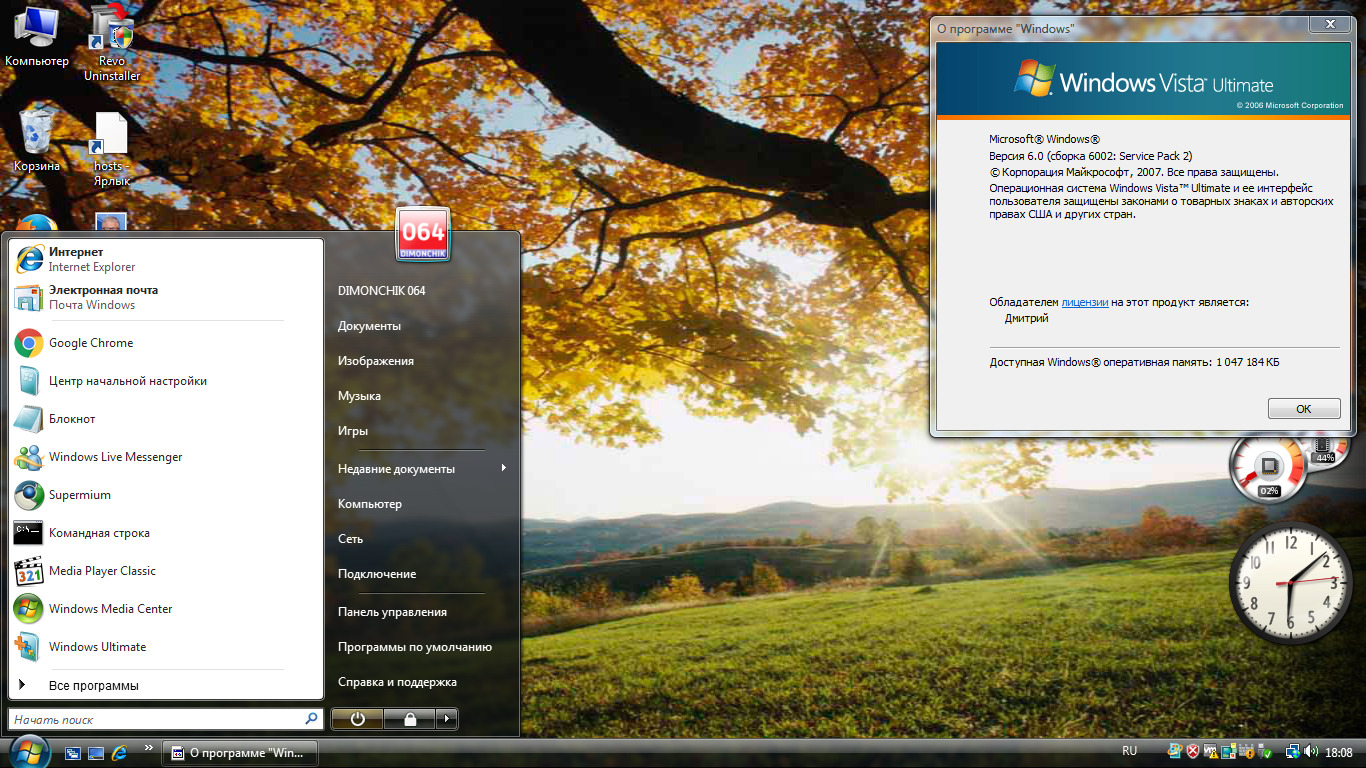
Task: Click the Start menu power button
Action: click(x=357, y=718)
